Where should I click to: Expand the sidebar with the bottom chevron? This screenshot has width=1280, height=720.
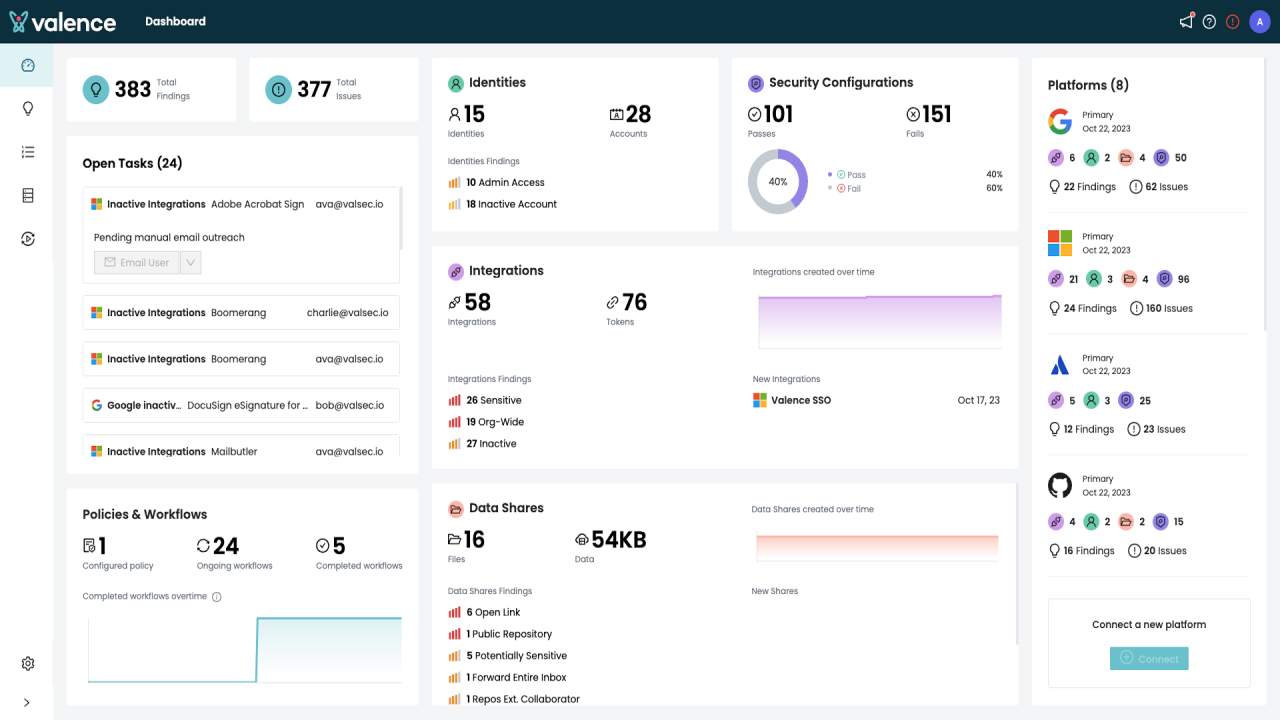27,703
